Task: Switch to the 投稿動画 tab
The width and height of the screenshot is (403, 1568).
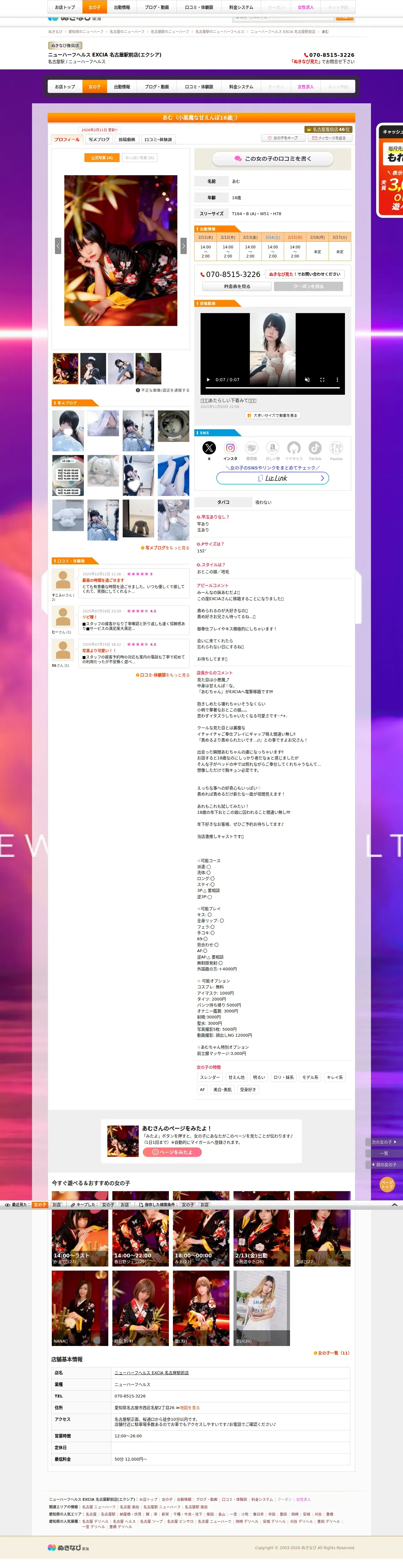Action: (x=126, y=139)
